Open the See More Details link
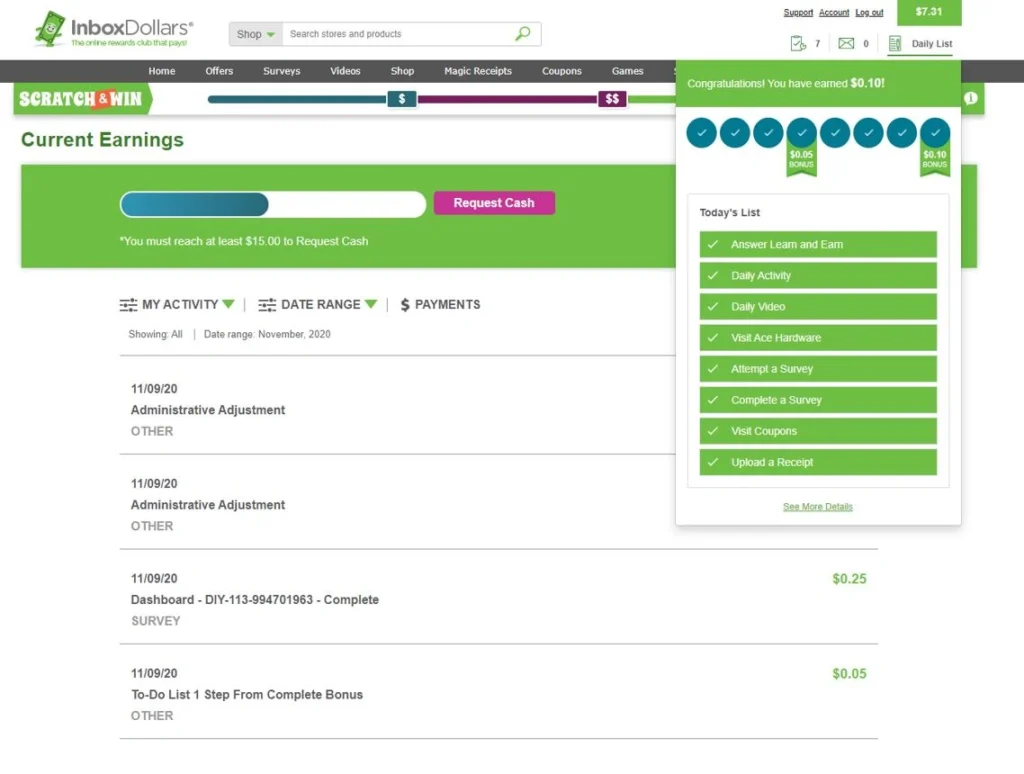The width and height of the screenshot is (1024, 774). click(818, 507)
